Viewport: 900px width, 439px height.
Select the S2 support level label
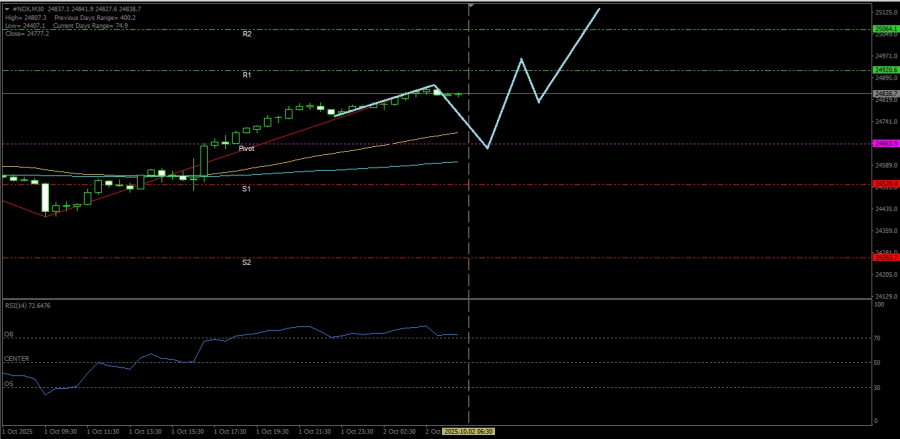(246, 262)
